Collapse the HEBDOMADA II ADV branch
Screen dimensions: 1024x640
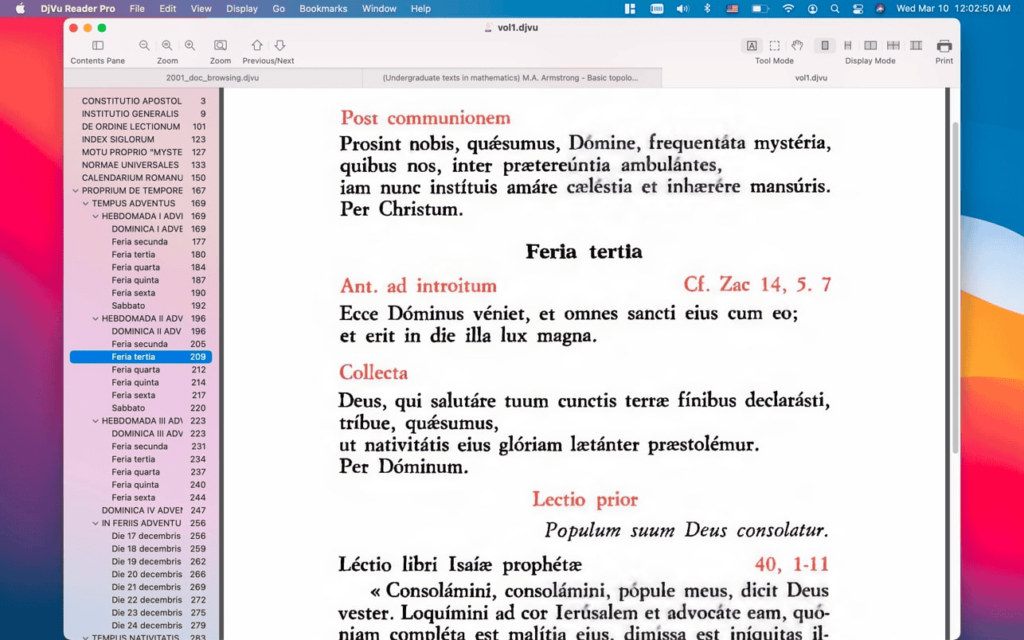click(93, 318)
